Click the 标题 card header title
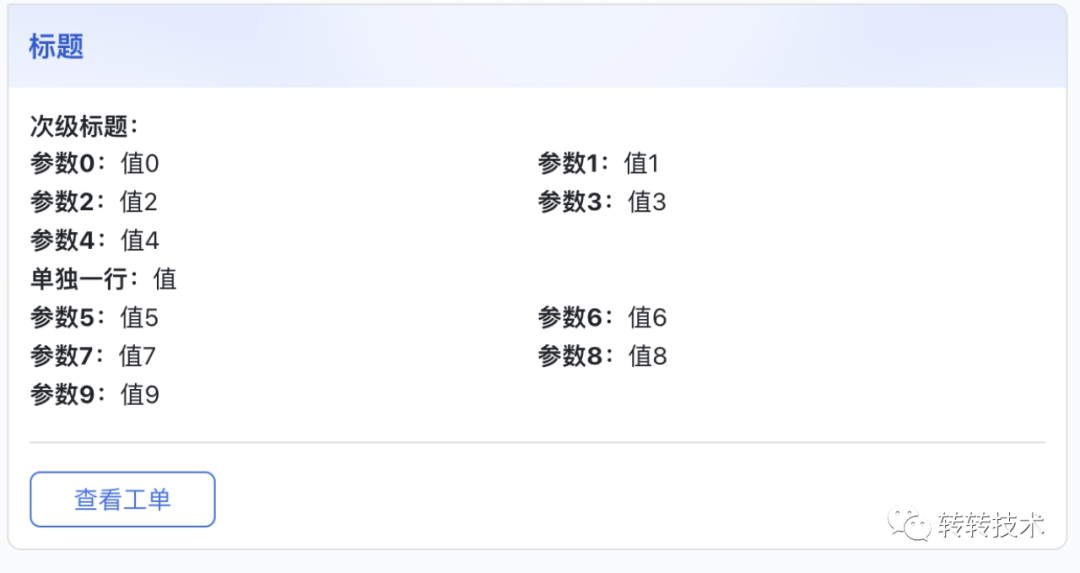Viewport: 1080px width, 573px height. pos(56,47)
